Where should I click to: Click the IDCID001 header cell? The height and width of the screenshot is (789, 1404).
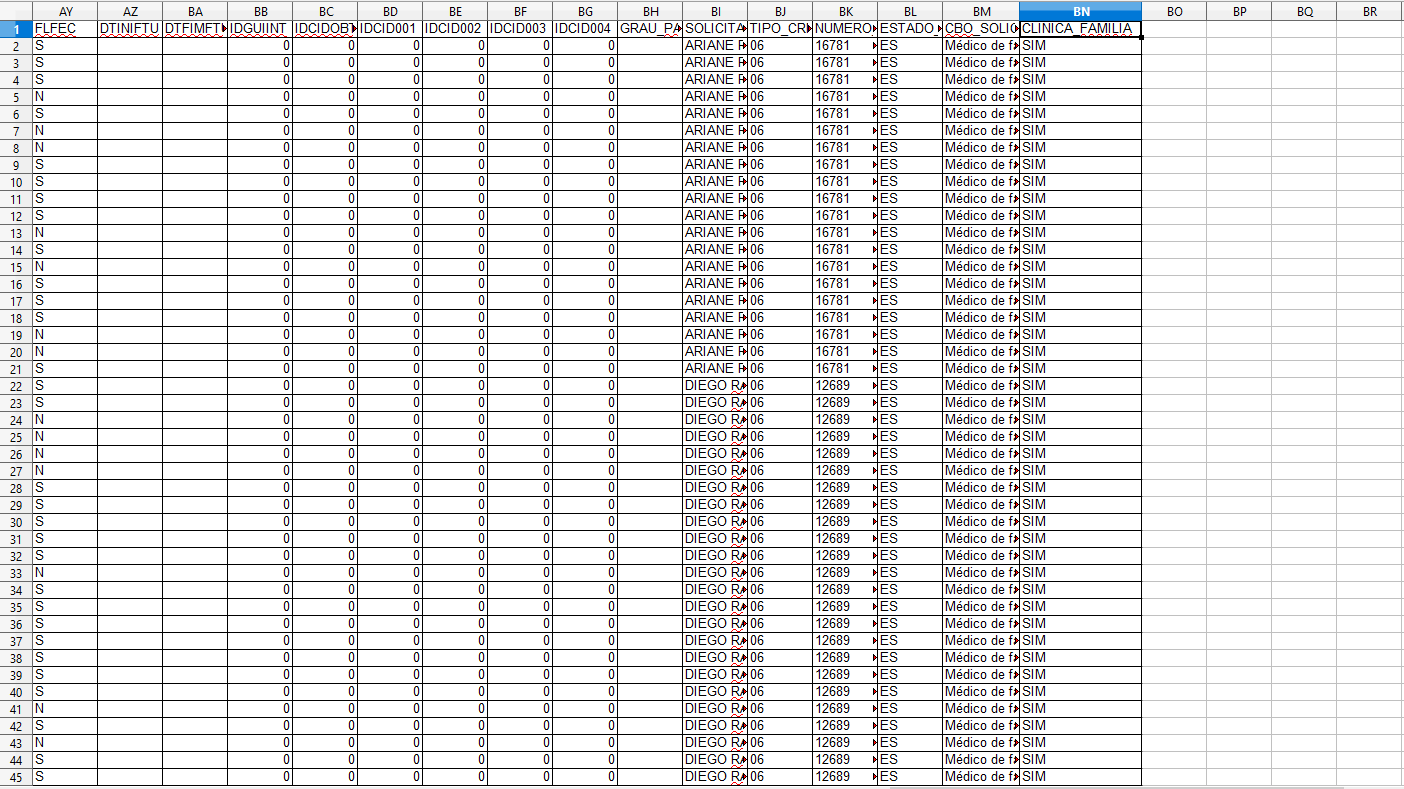pos(390,29)
